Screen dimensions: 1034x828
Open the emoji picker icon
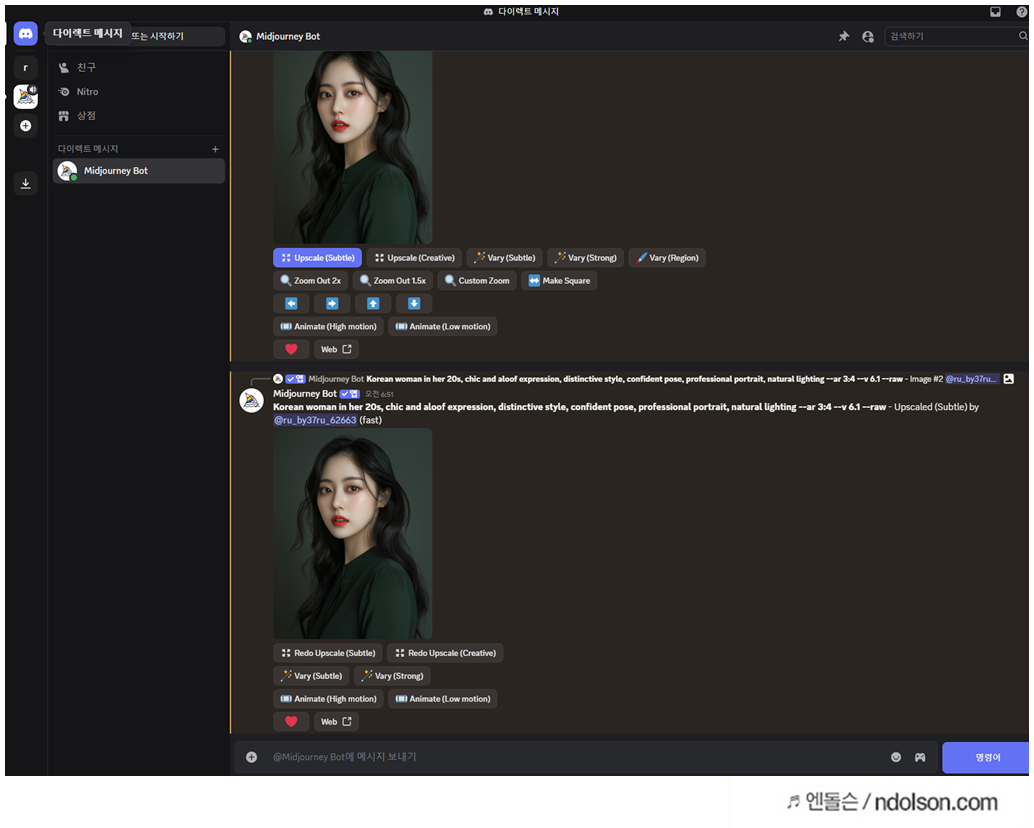click(x=896, y=757)
